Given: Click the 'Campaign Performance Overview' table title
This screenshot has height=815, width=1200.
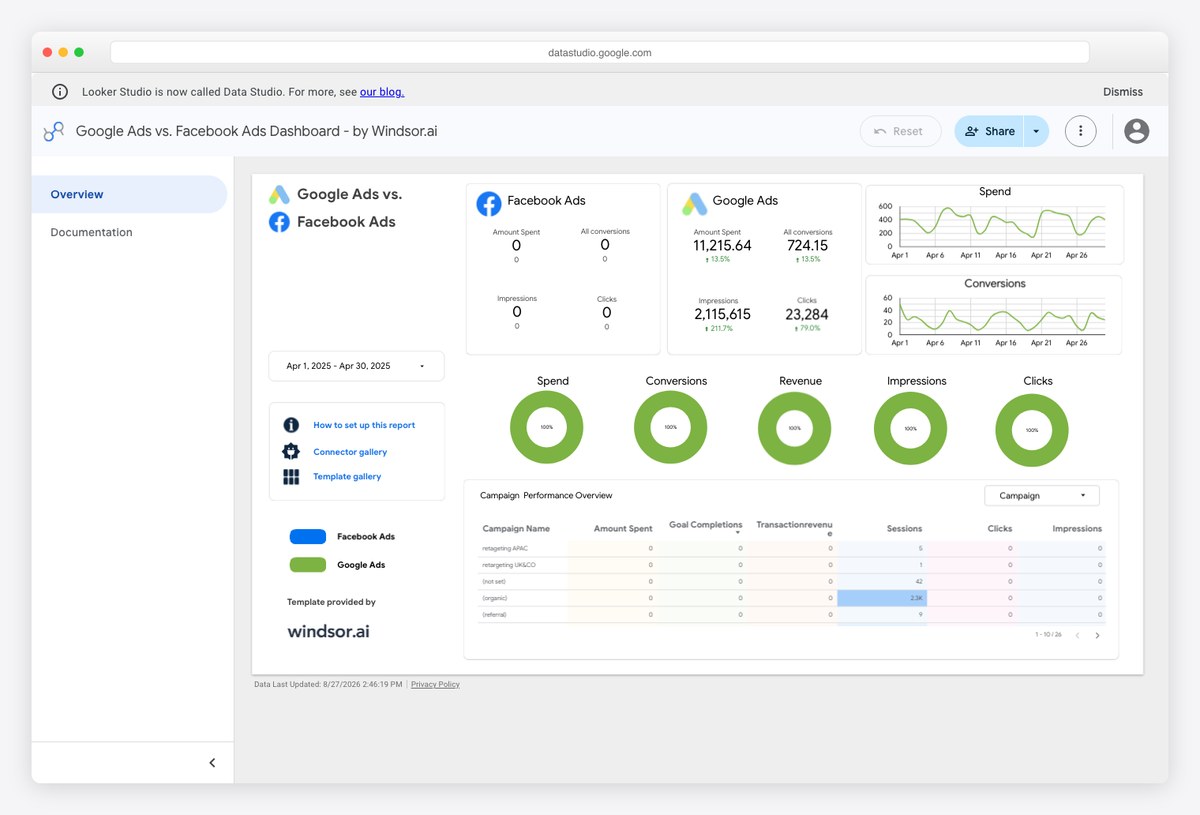Looking at the screenshot, I should (x=546, y=496).
